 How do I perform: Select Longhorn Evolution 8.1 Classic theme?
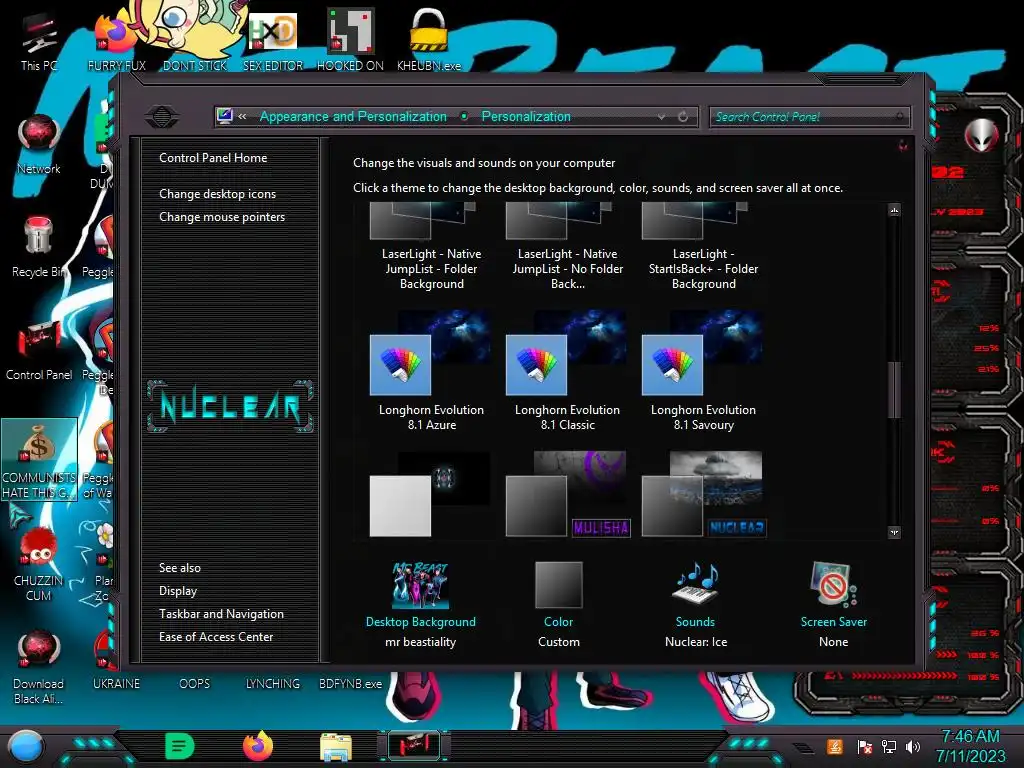567,371
